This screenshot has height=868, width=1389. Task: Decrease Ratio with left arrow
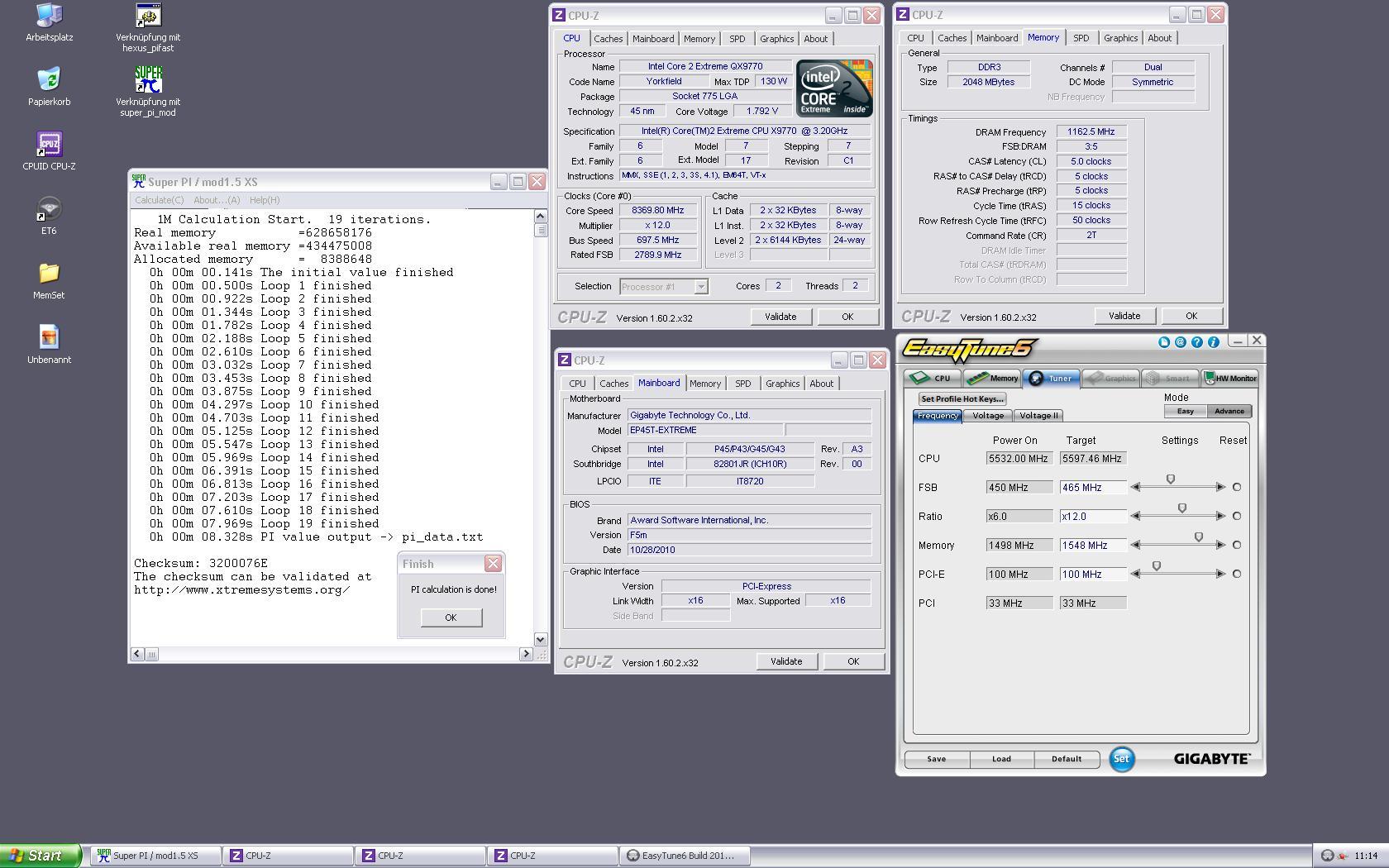tap(1135, 516)
